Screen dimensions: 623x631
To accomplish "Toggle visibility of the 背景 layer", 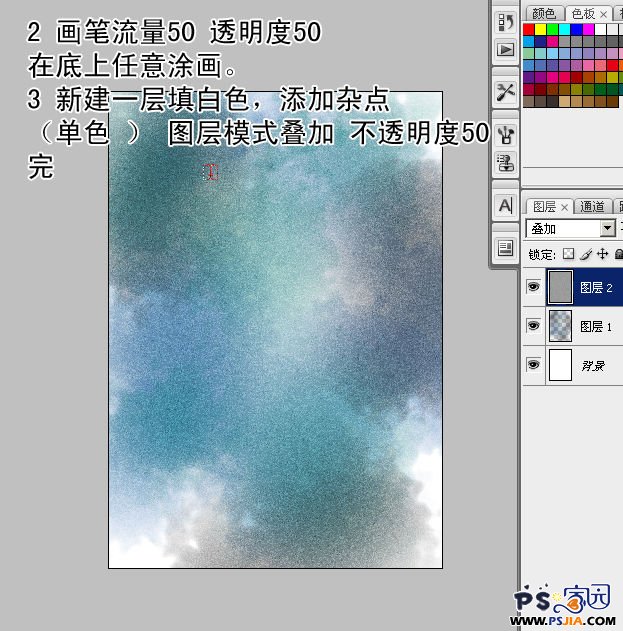I will [533, 366].
